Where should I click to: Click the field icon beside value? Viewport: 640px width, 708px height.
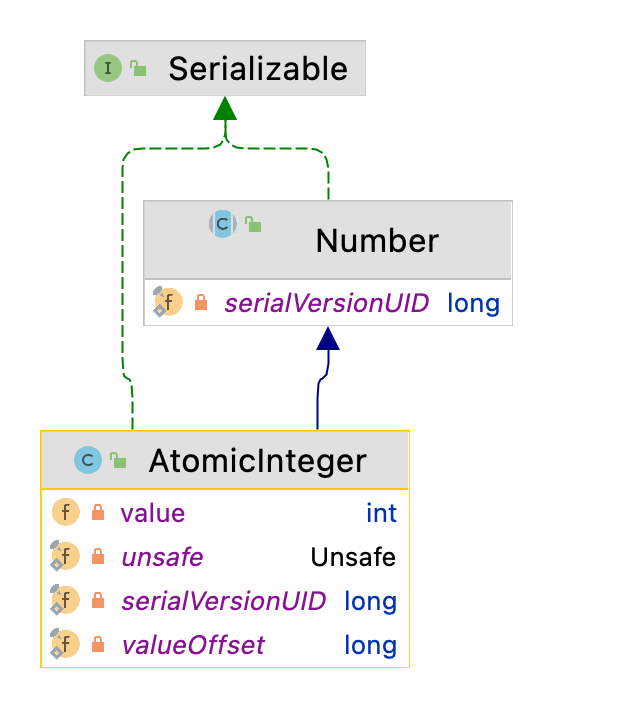point(66,512)
